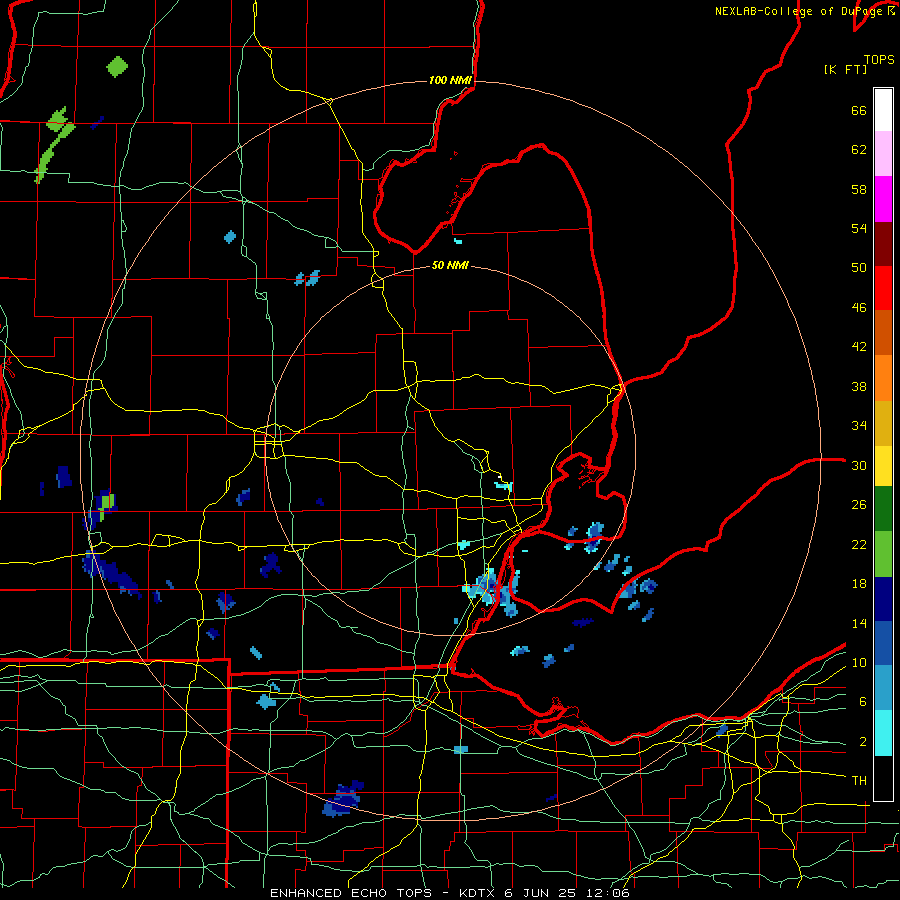This screenshot has width=900, height=900.
Task: Click the 46 legend value
Action: [x=859, y=308]
